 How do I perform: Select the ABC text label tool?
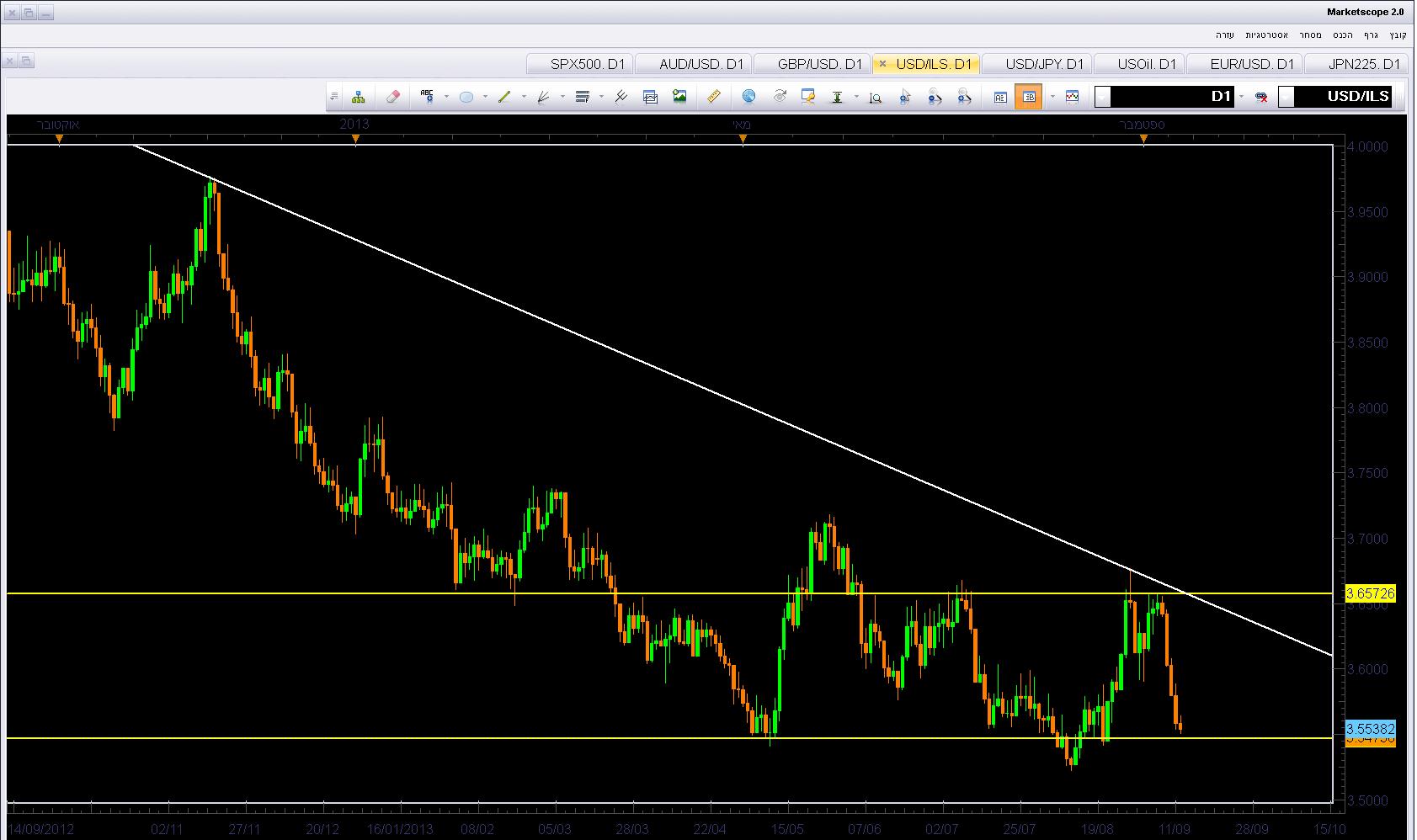(x=428, y=97)
